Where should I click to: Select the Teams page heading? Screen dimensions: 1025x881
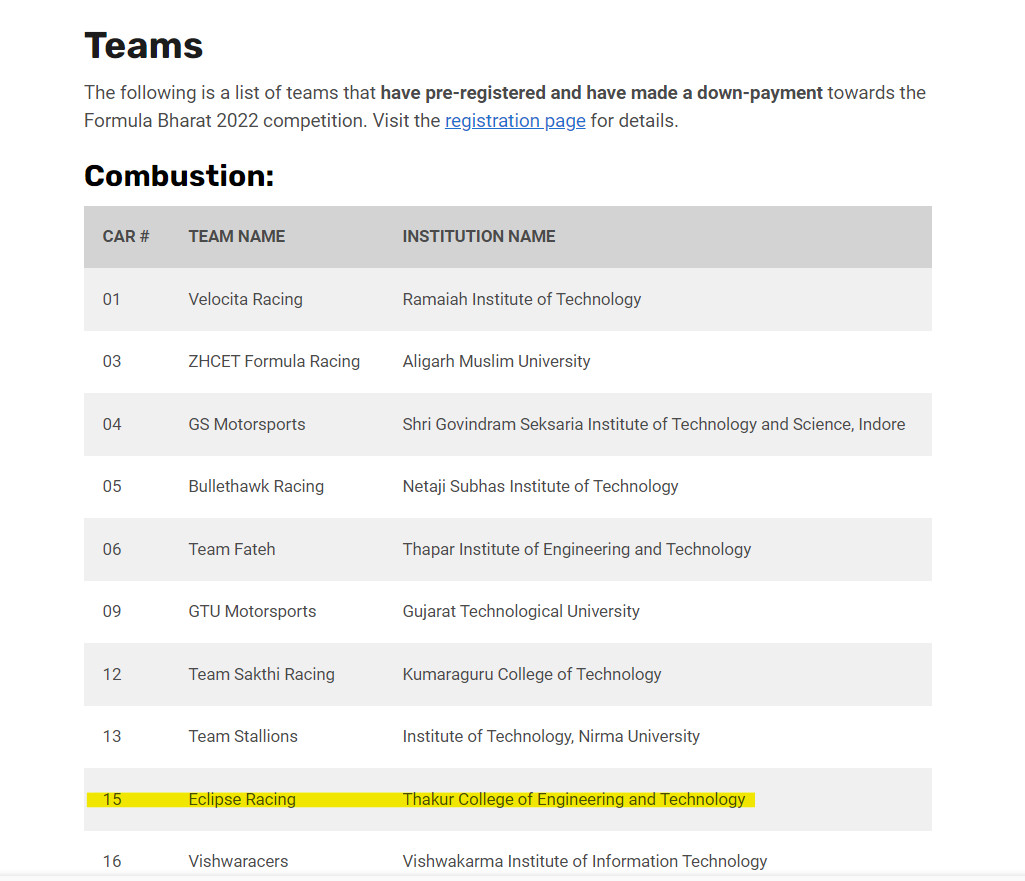[x=144, y=46]
